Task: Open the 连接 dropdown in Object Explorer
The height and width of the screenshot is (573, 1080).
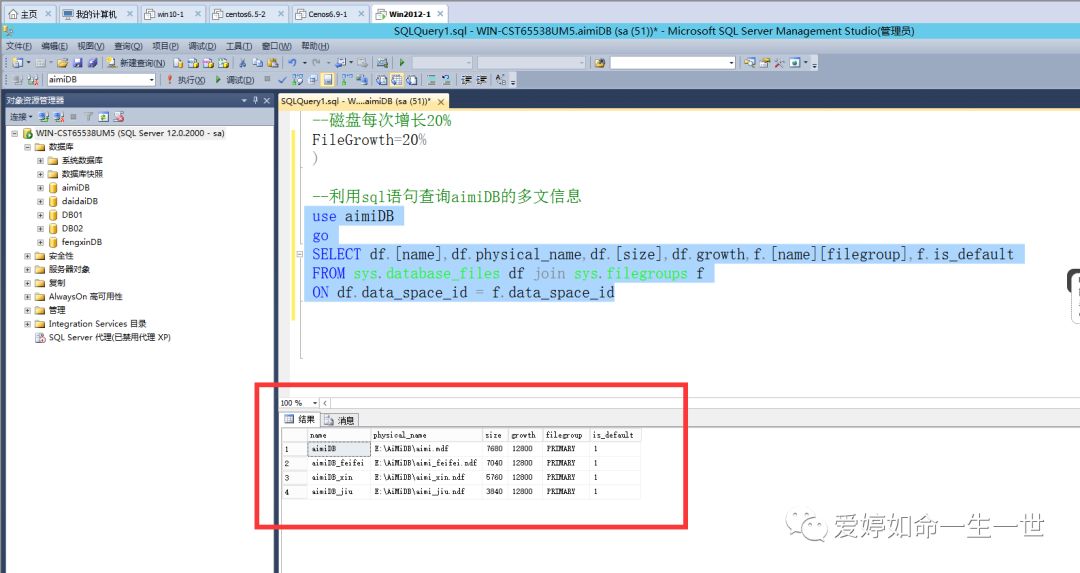Action: 21,117
